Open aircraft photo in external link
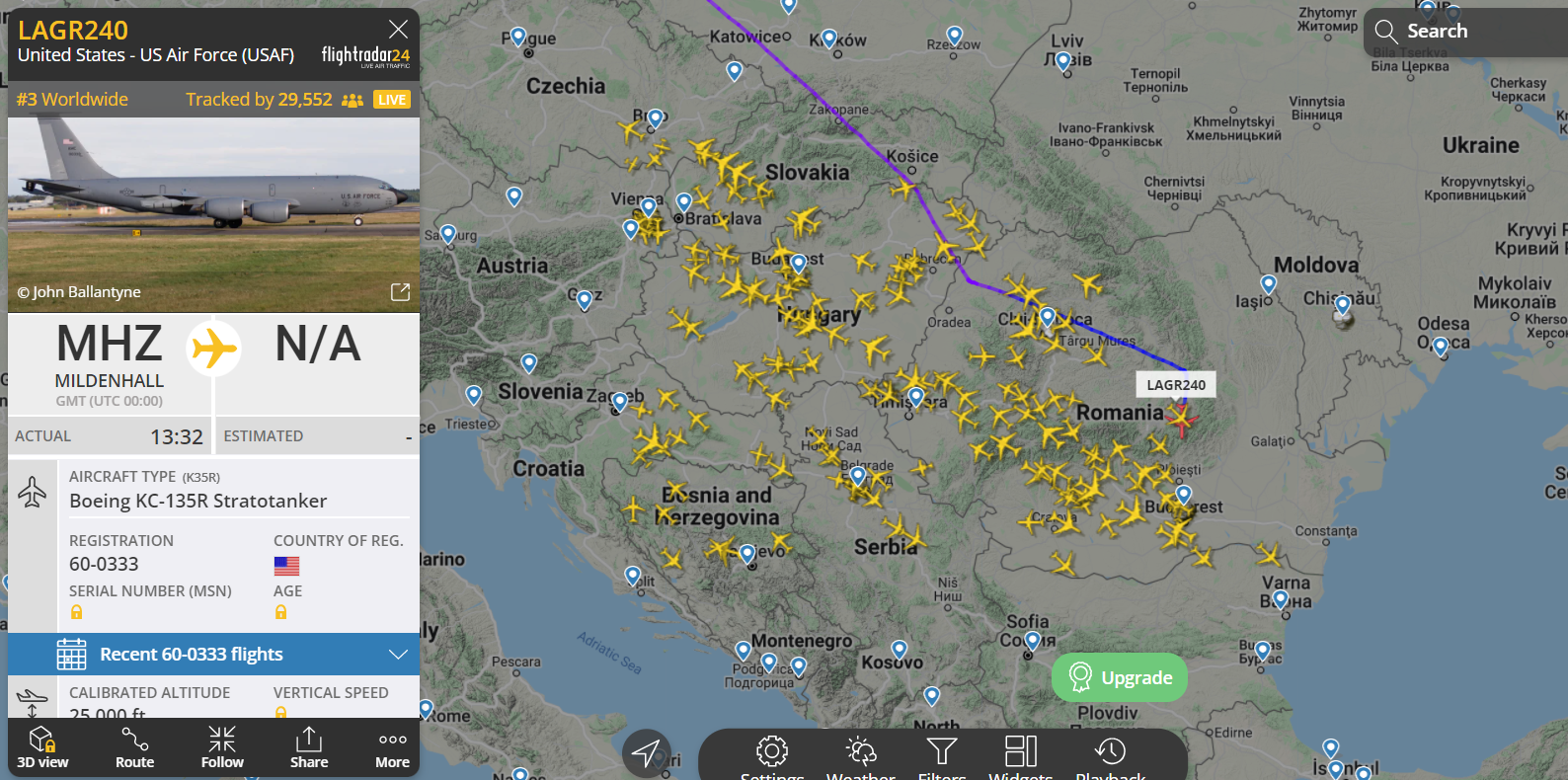The height and width of the screenshot is (780, 1568). point(400,292)
